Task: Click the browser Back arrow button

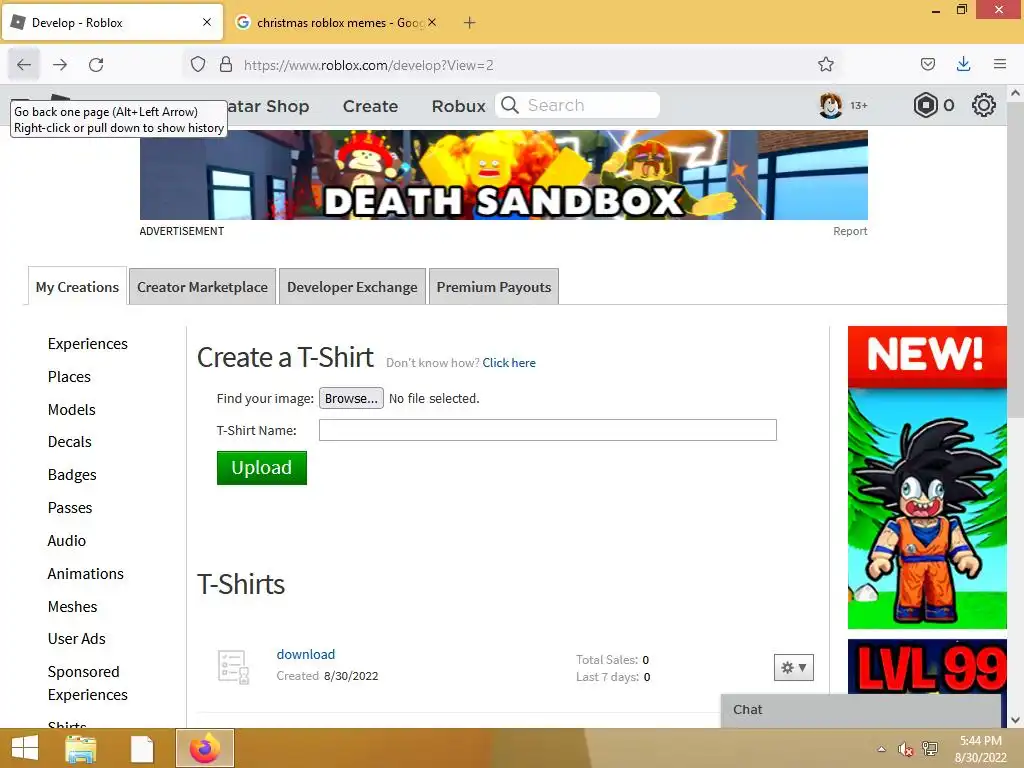Action: (x=24, y=65)
